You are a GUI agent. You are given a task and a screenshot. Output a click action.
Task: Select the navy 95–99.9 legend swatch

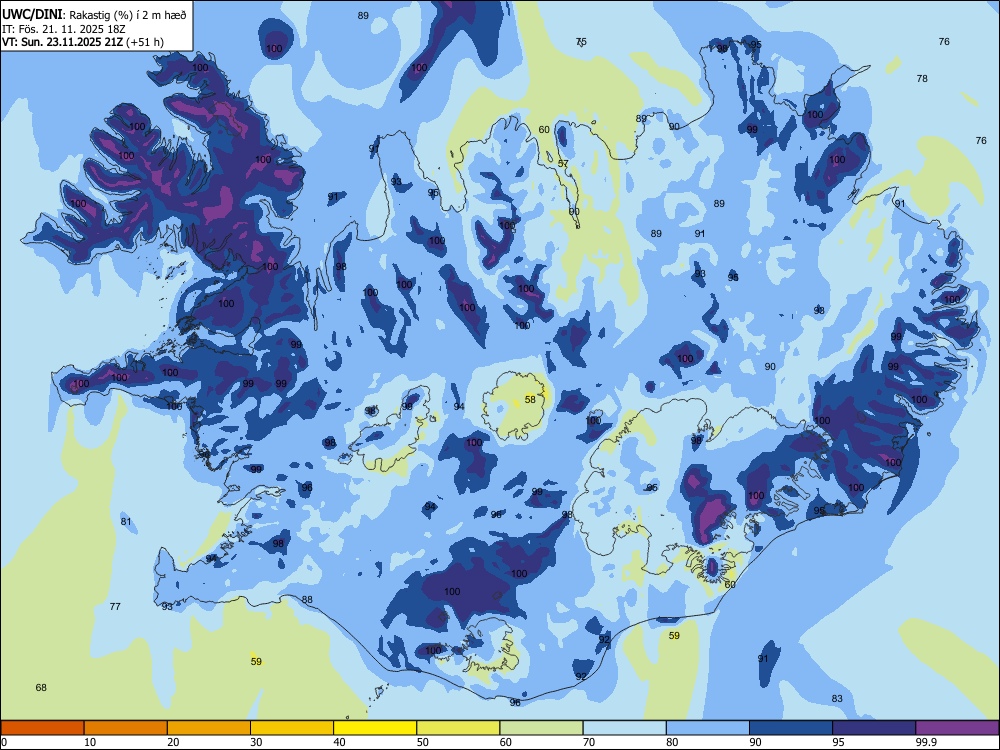874,728
